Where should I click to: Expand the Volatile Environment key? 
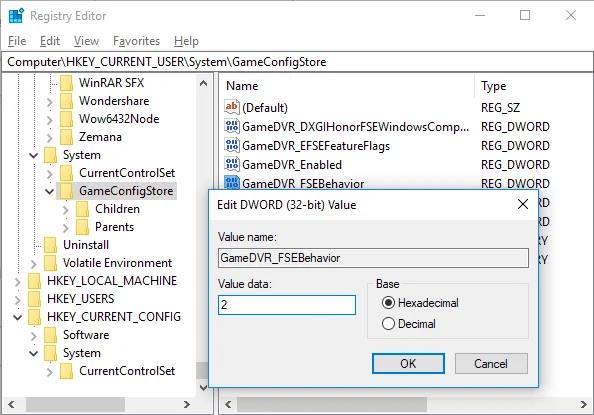[x=34, y=263]
